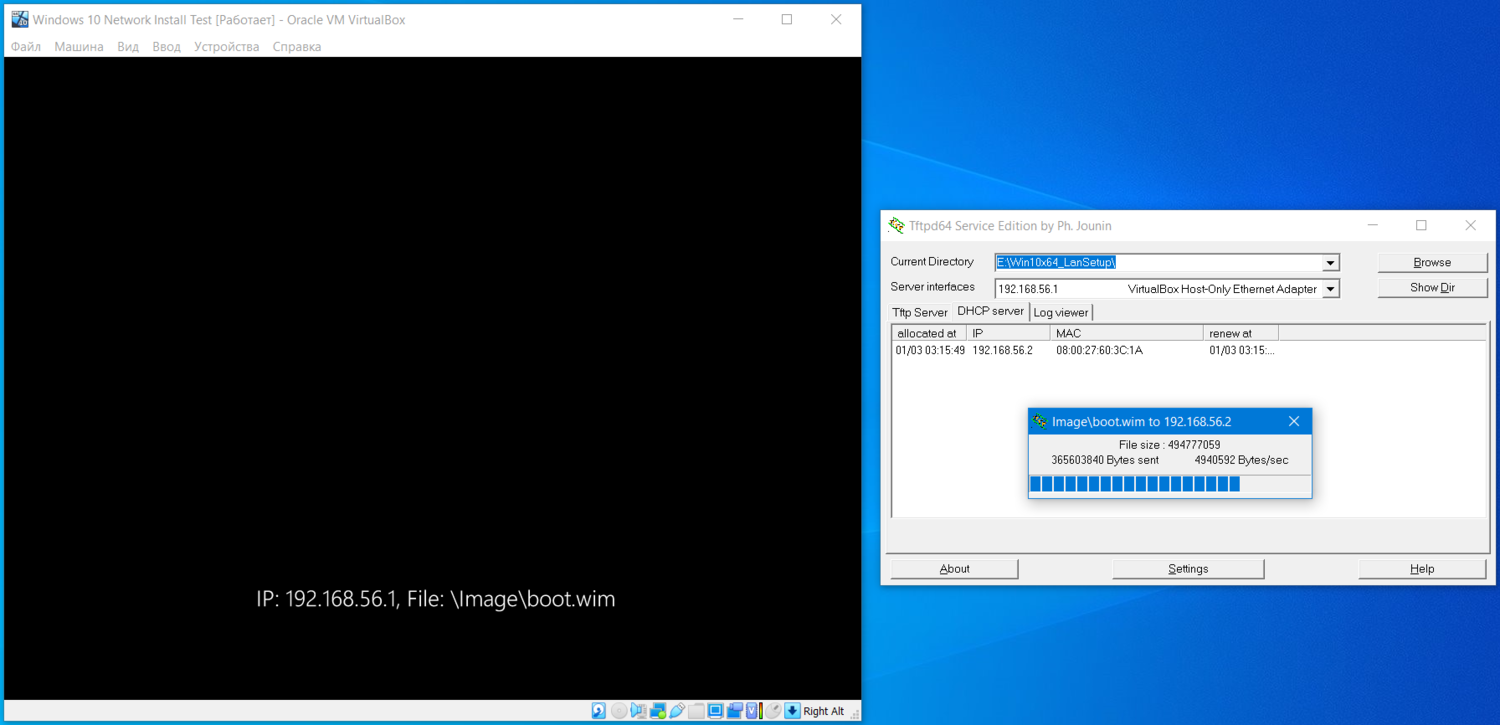Click the 'Current Directory' label
Screen dimensions: 1500x725
[932, 262]
